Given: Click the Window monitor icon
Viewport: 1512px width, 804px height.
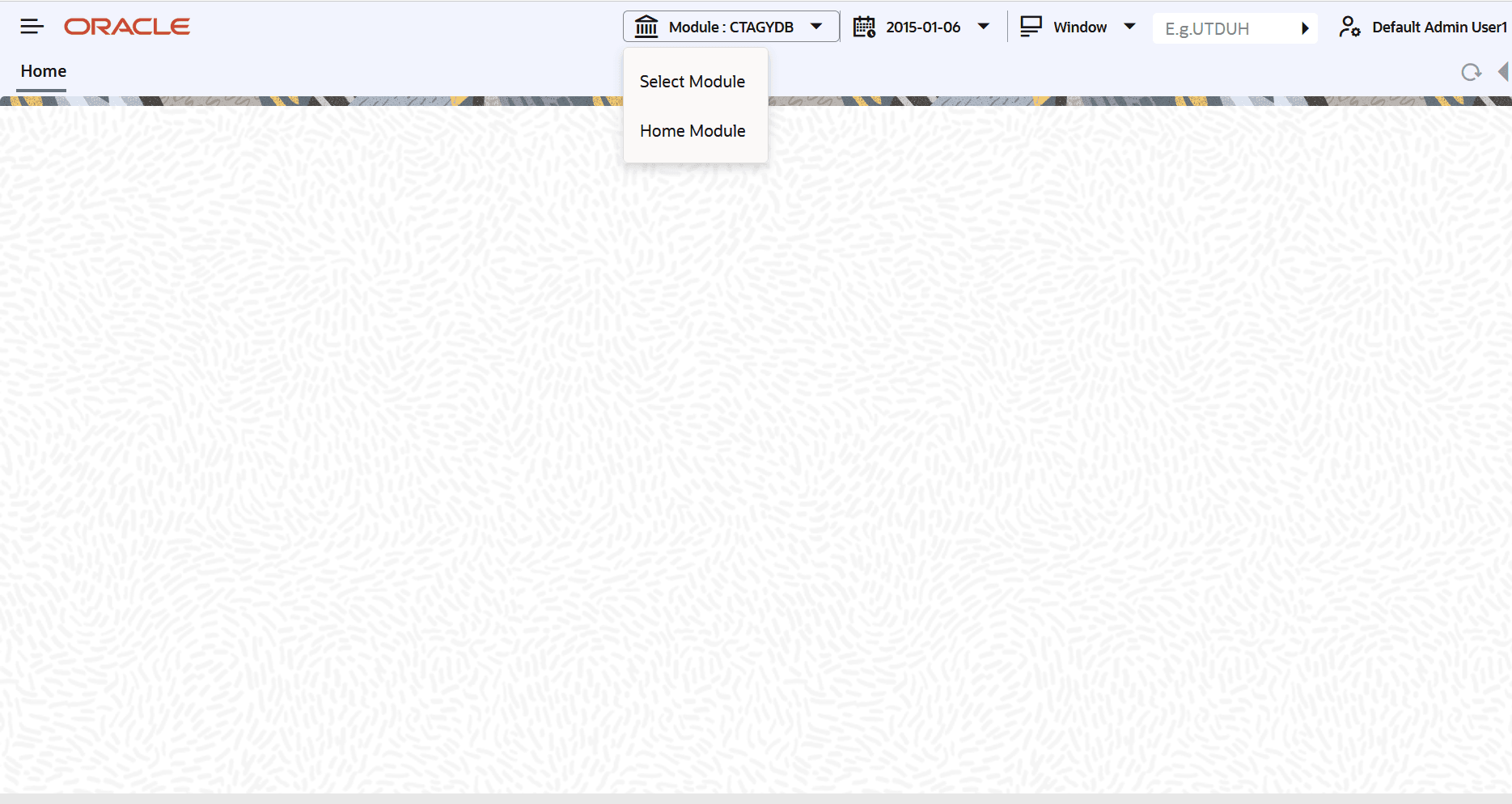Looking at the screenshot, I should [x=1031, y=27].
